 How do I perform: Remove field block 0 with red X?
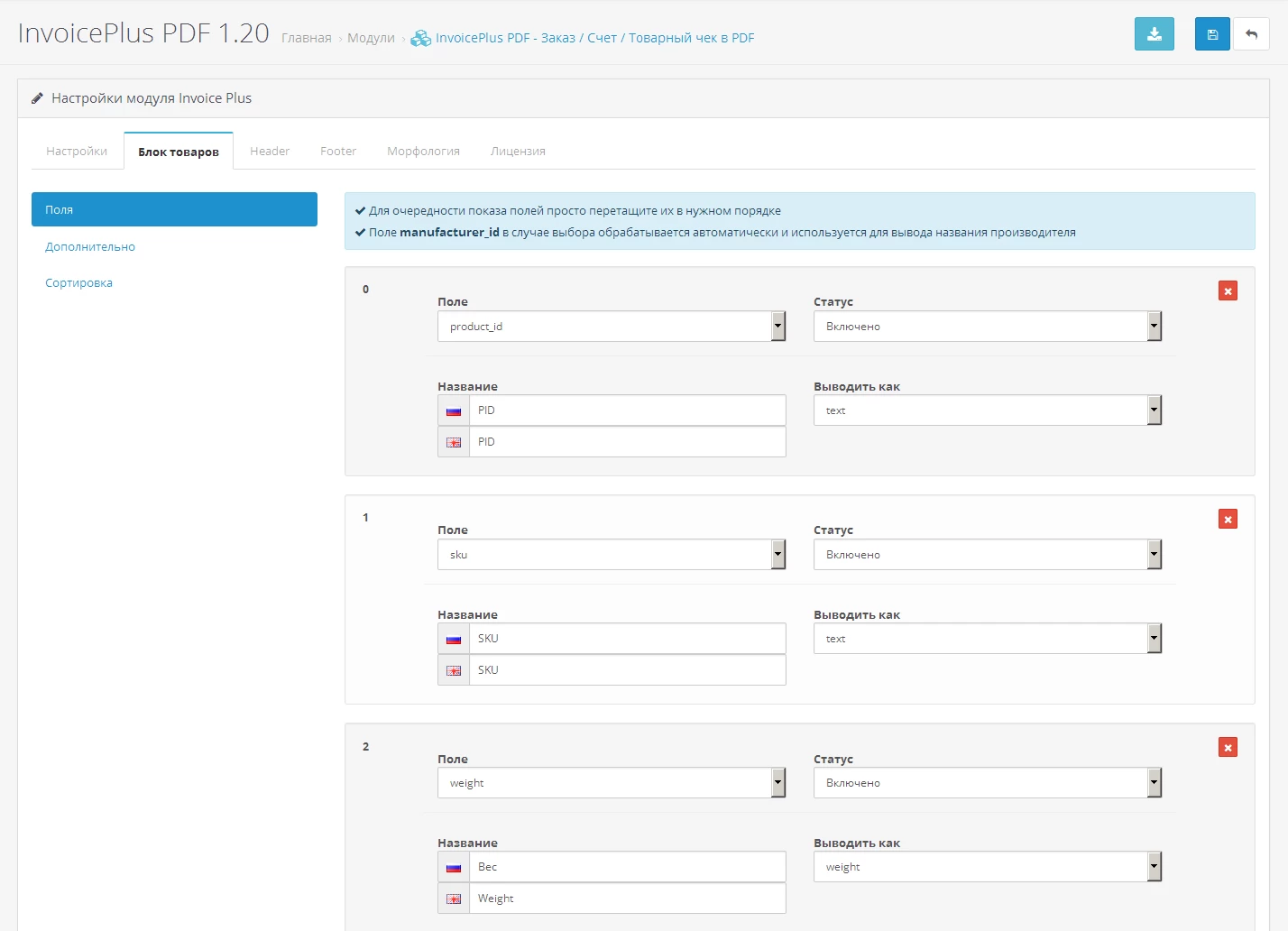pyautogui.click(x=1228, y=290)
